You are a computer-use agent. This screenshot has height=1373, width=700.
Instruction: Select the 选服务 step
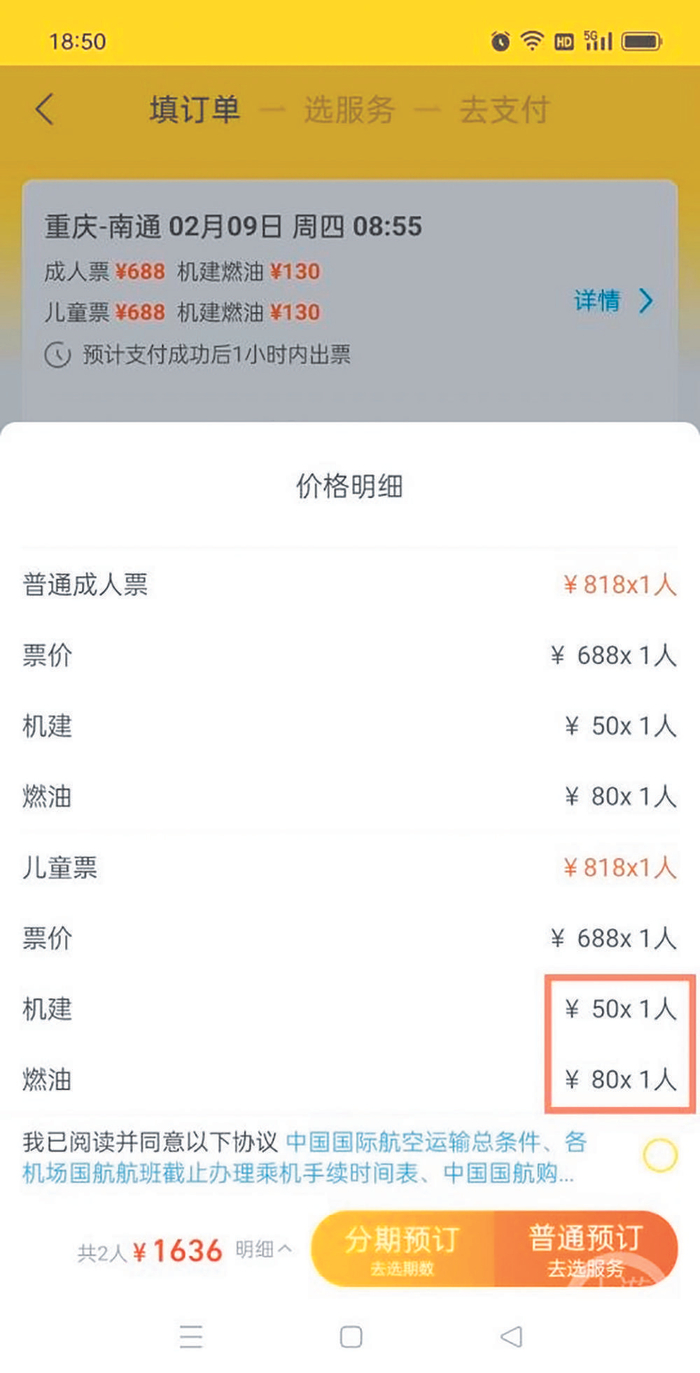tap(349, 109)
